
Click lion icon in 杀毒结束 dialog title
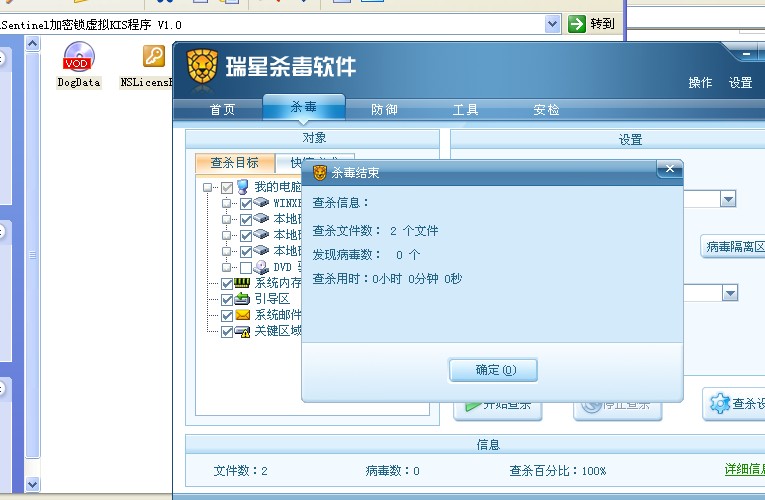click(x=320, y=173)
